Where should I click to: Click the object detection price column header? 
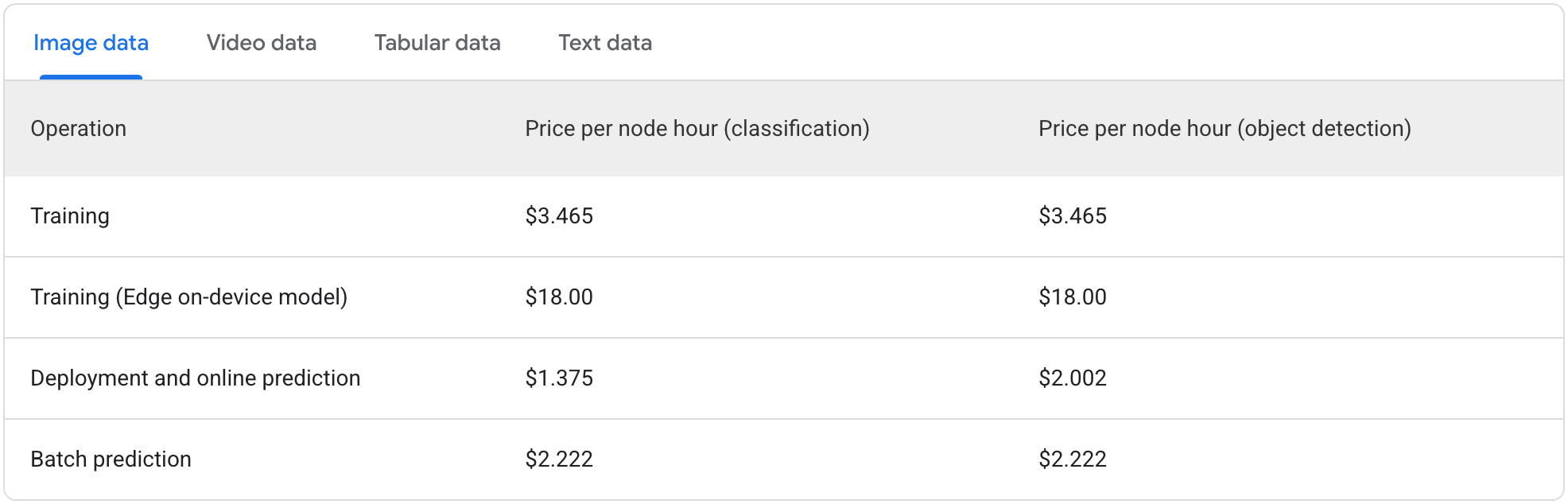coord(1225,128)
